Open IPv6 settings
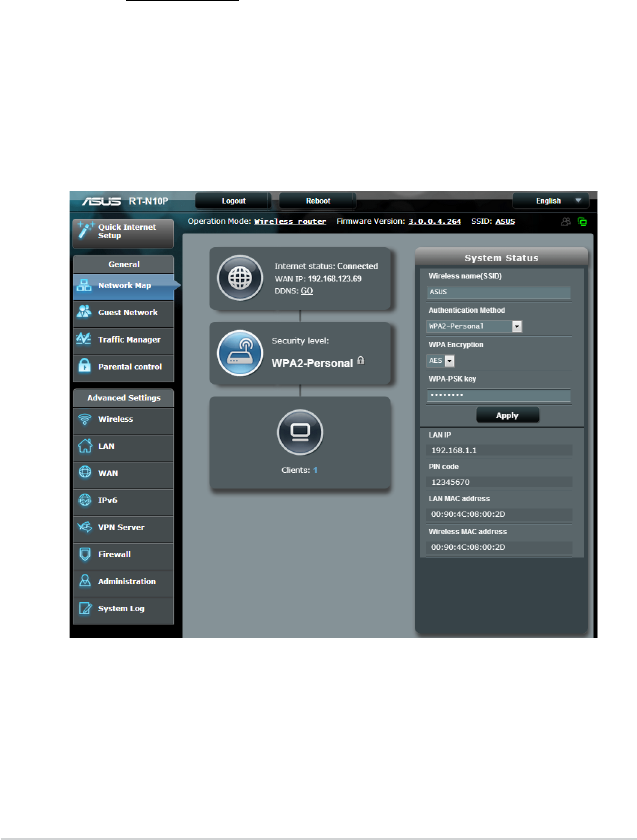Image resolution: width=637 pixels, height=840 pixels. (x=123, y=501)
